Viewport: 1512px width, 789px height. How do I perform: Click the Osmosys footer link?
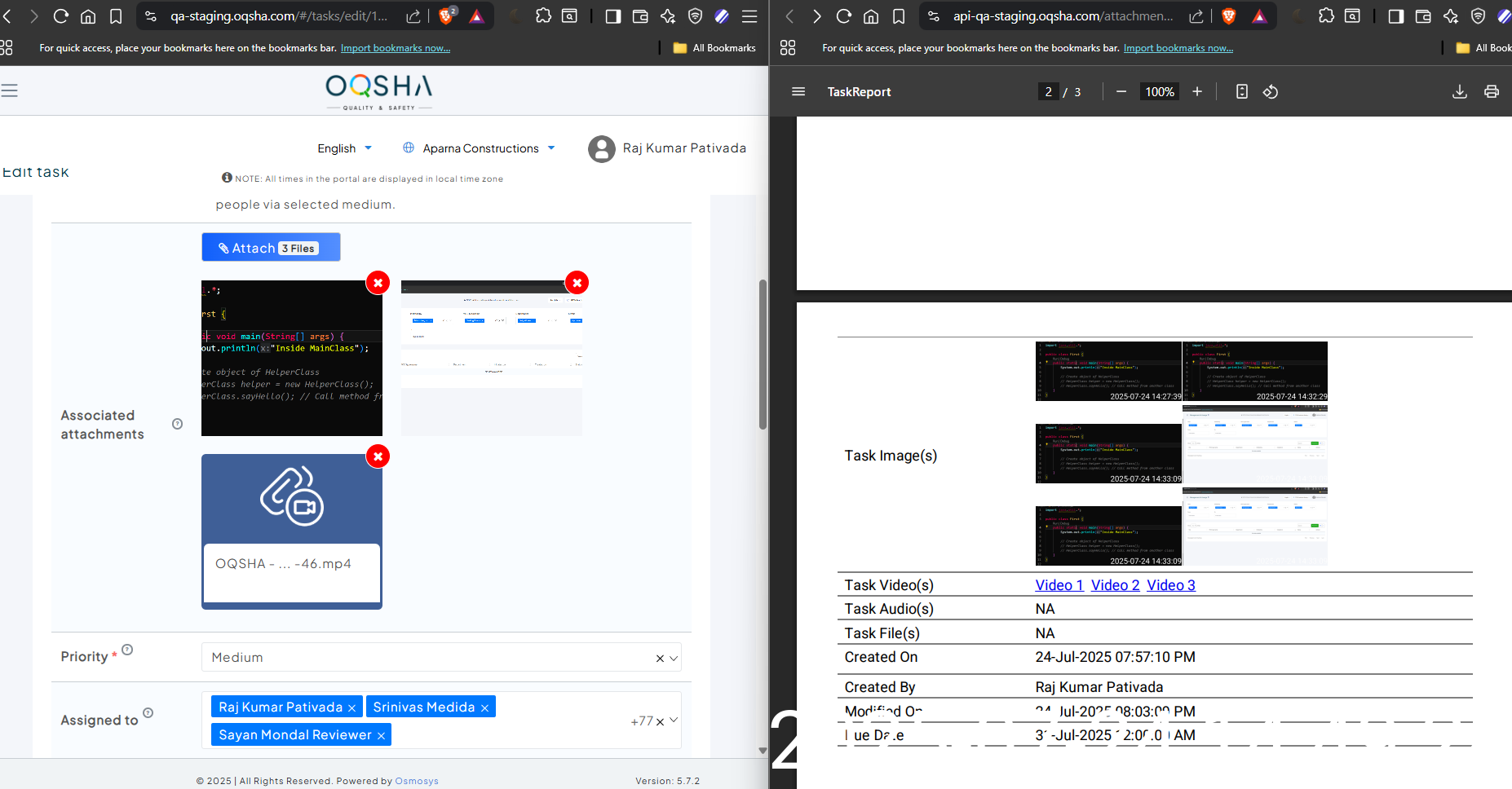tap(416, 781)
